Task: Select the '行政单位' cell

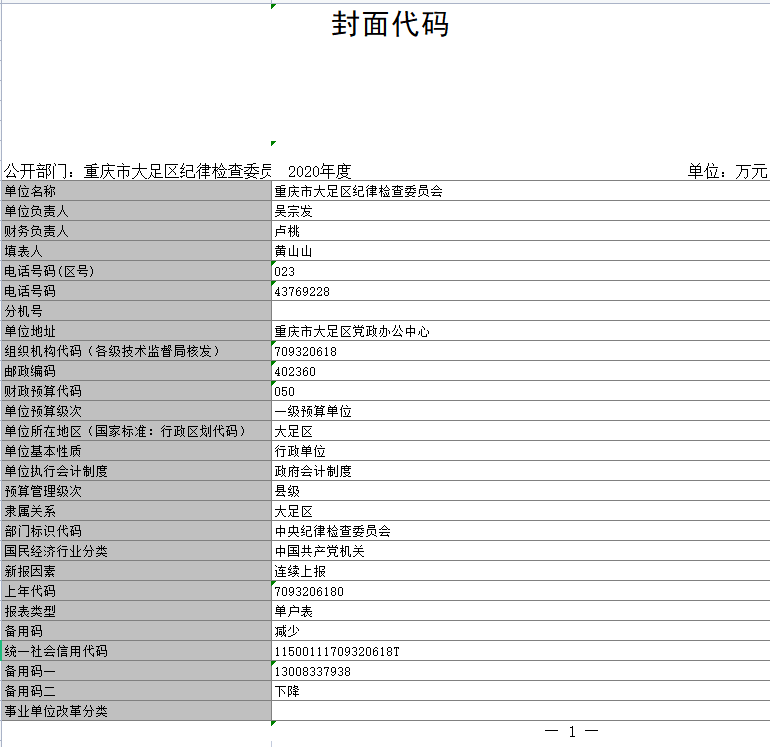Action: 300,451
